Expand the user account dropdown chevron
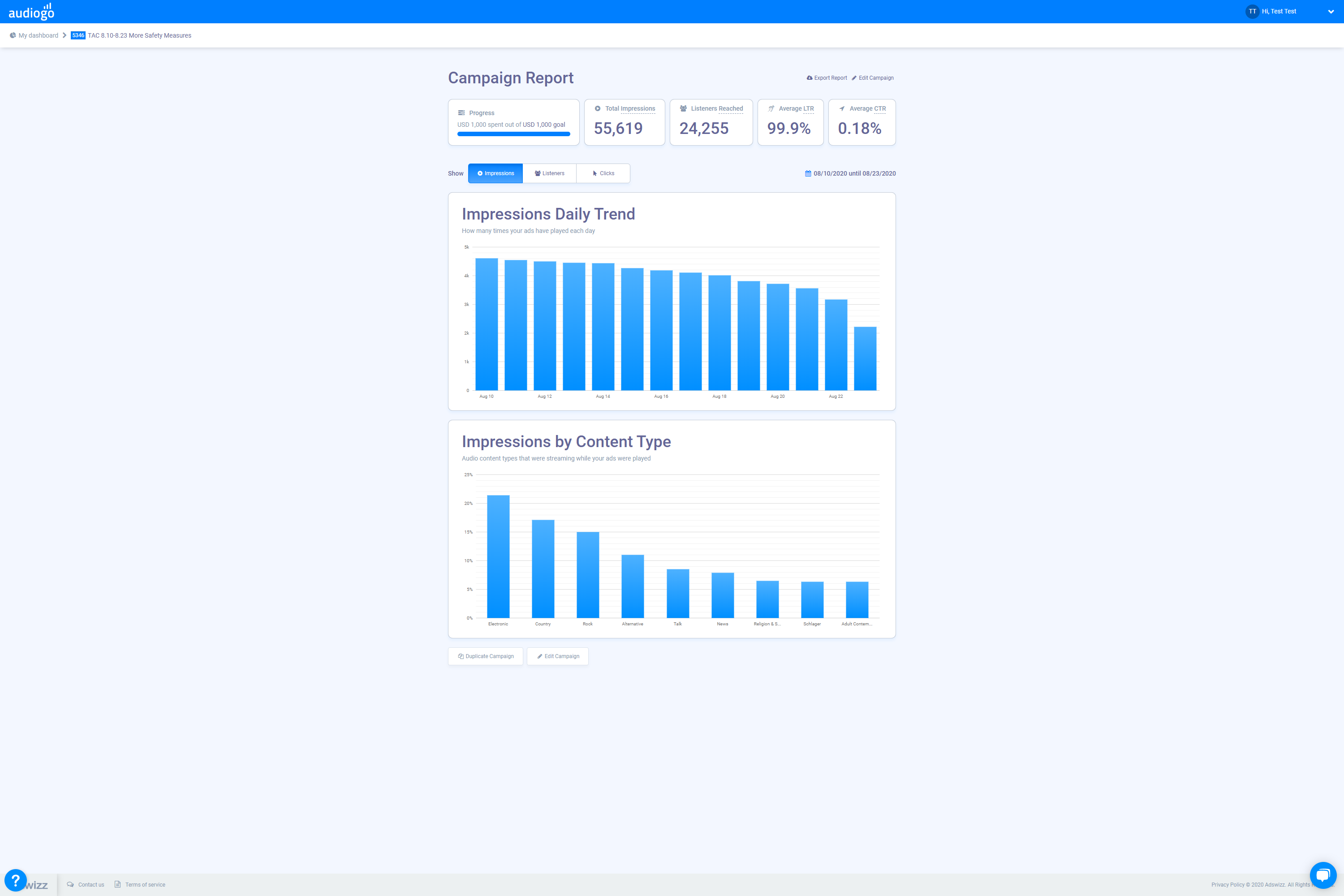1344x896 pixels. click(1330, 12)
